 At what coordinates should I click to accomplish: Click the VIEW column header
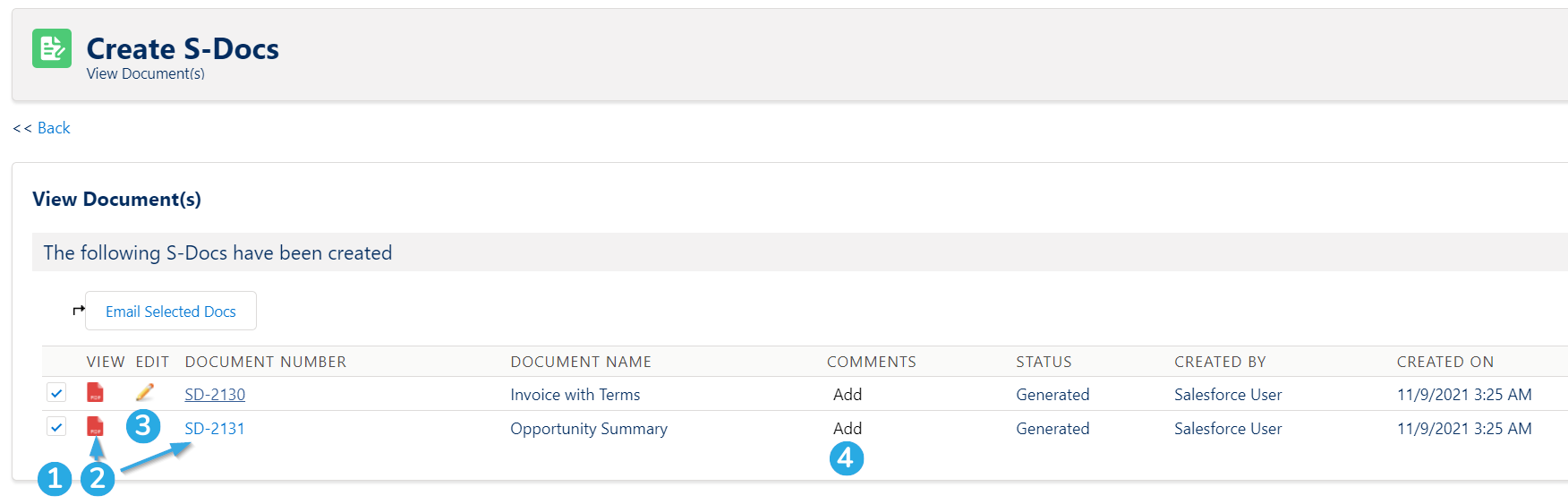point(106,362)
